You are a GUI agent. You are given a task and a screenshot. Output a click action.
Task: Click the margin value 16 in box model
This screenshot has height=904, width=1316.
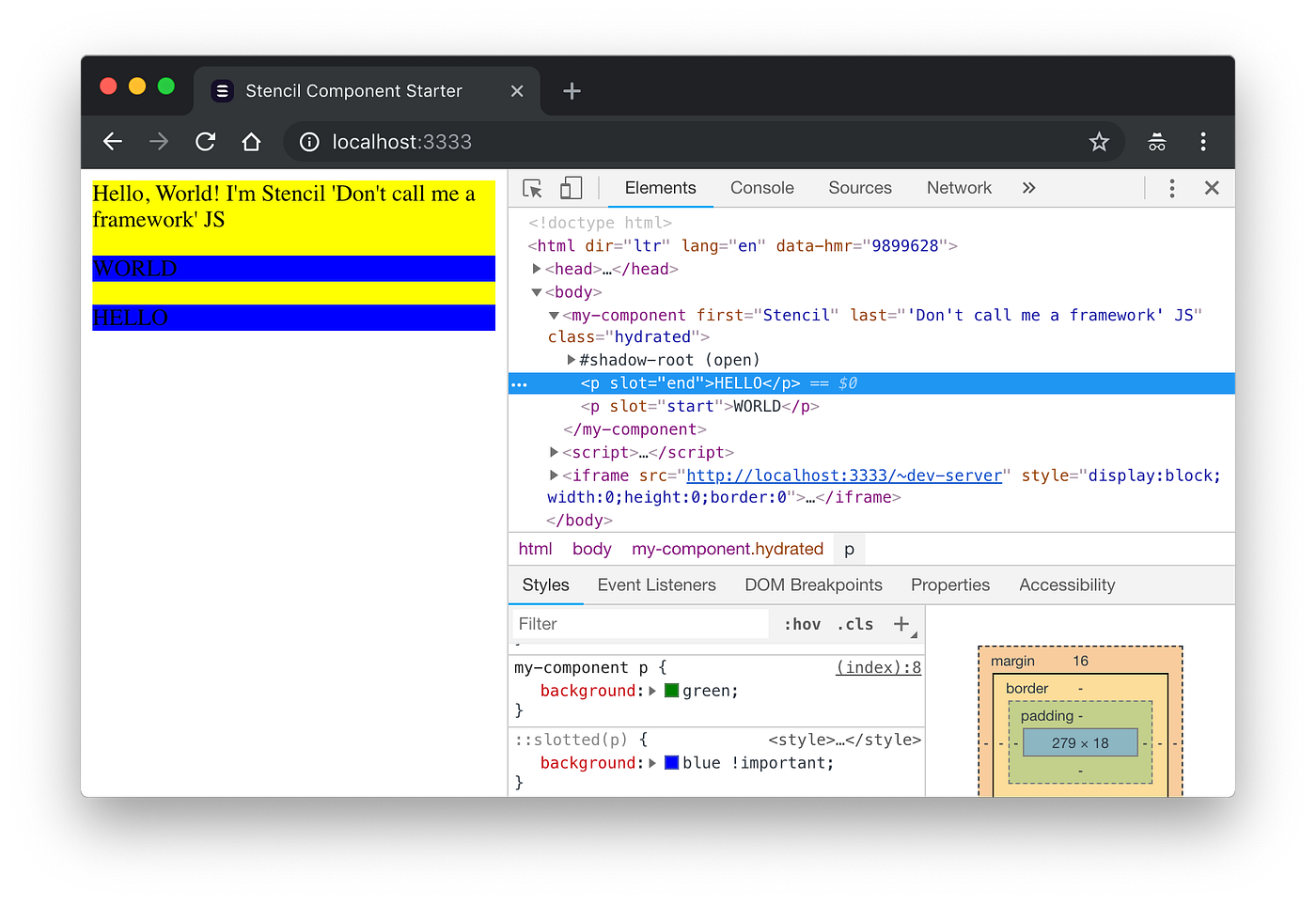1081,662
